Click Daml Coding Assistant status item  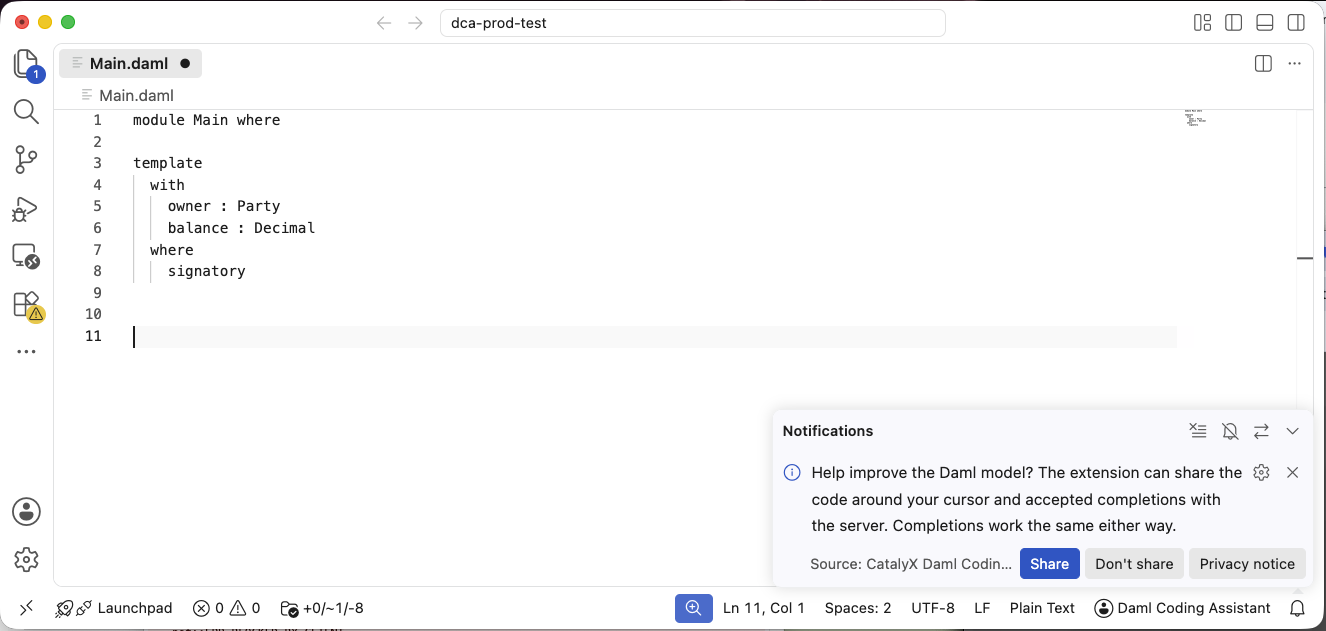pyautogui.click(x=1183, y=608)
